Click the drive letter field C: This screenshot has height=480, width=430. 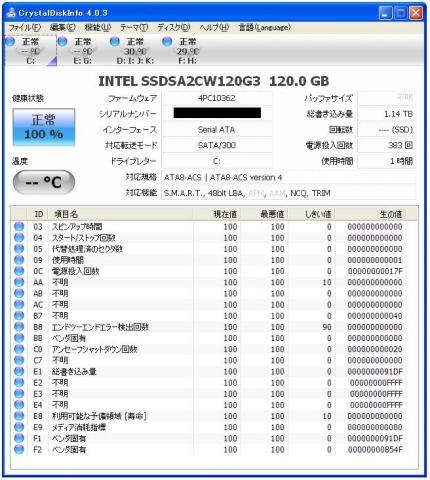(217, 161)
